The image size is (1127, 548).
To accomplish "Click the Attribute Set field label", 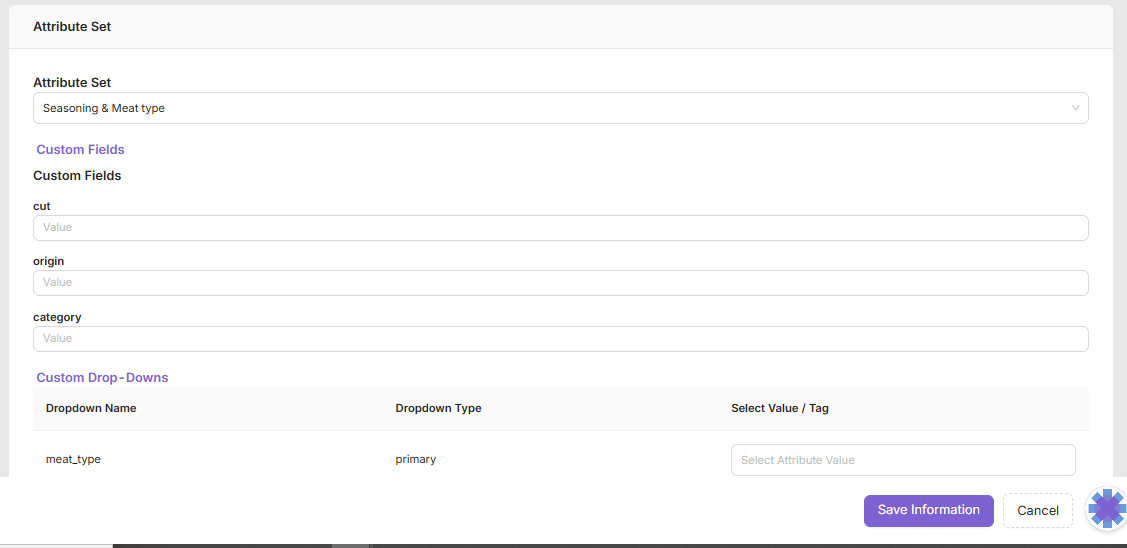I will coord(72,83).
